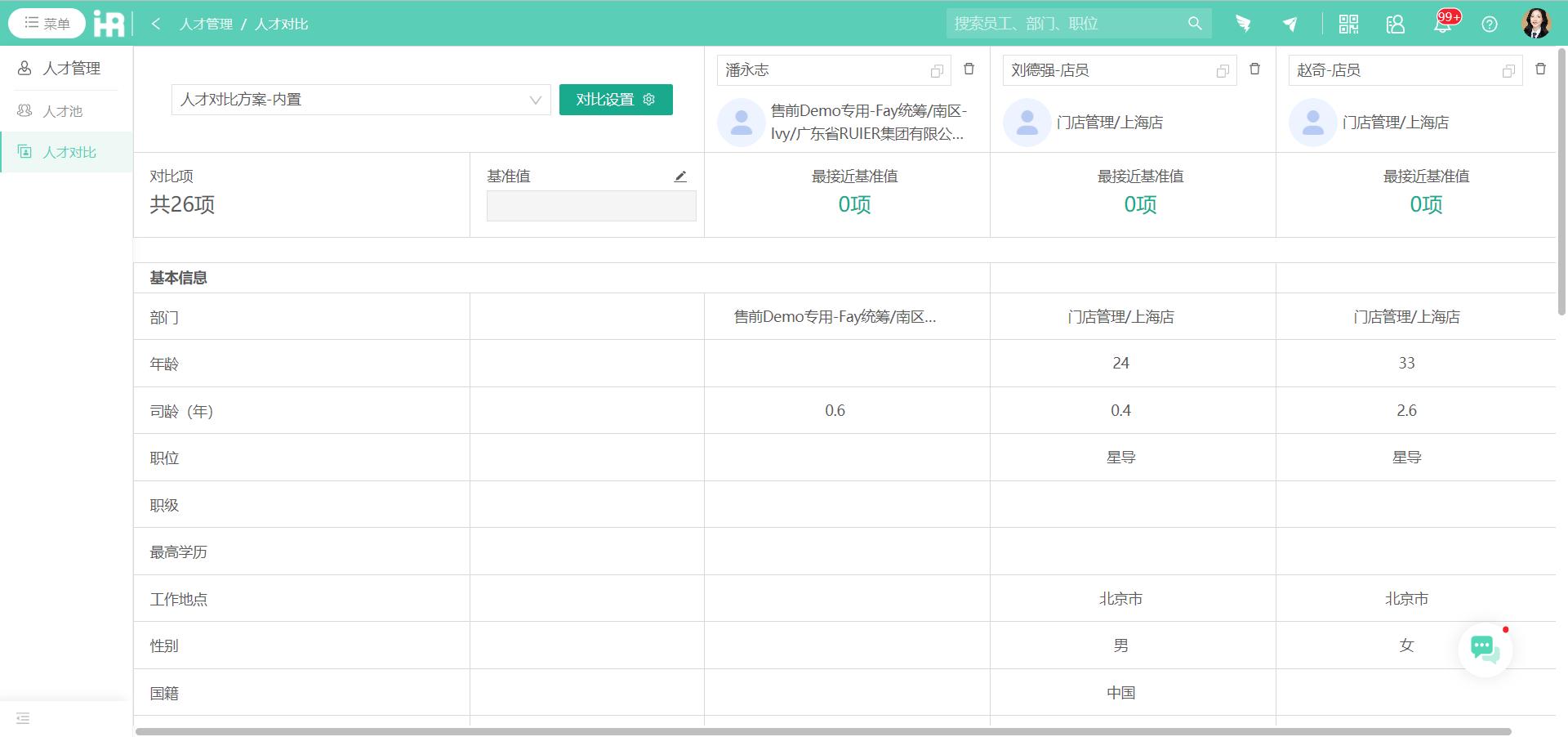Open the address book contacts icon
This screenshot has width=1568, height=737.
click(1395, 24)
